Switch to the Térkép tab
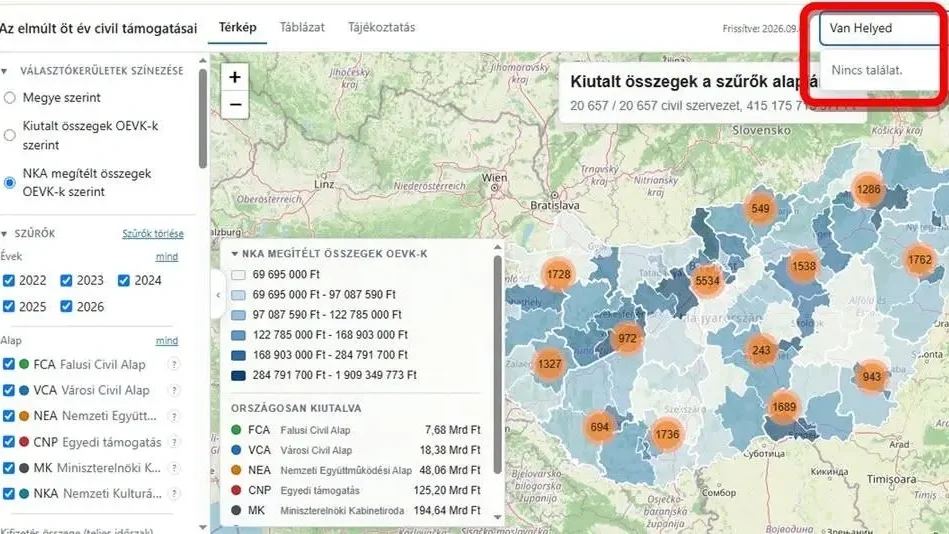 237,27
